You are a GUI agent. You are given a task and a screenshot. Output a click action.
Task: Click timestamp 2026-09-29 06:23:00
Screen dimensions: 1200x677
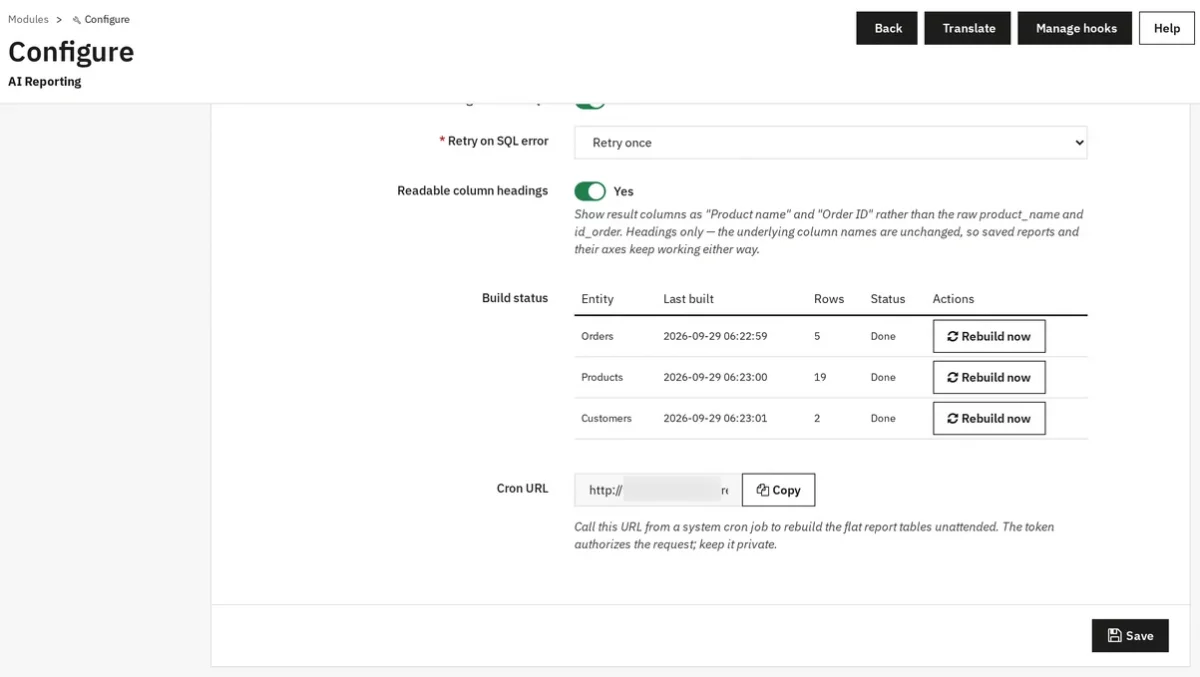point(715,377)
